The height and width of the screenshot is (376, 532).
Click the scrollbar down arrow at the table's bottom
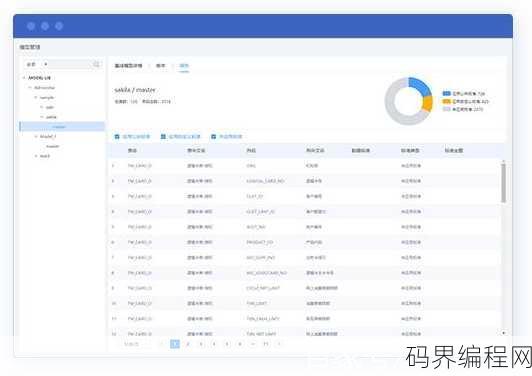click(504, 333)
